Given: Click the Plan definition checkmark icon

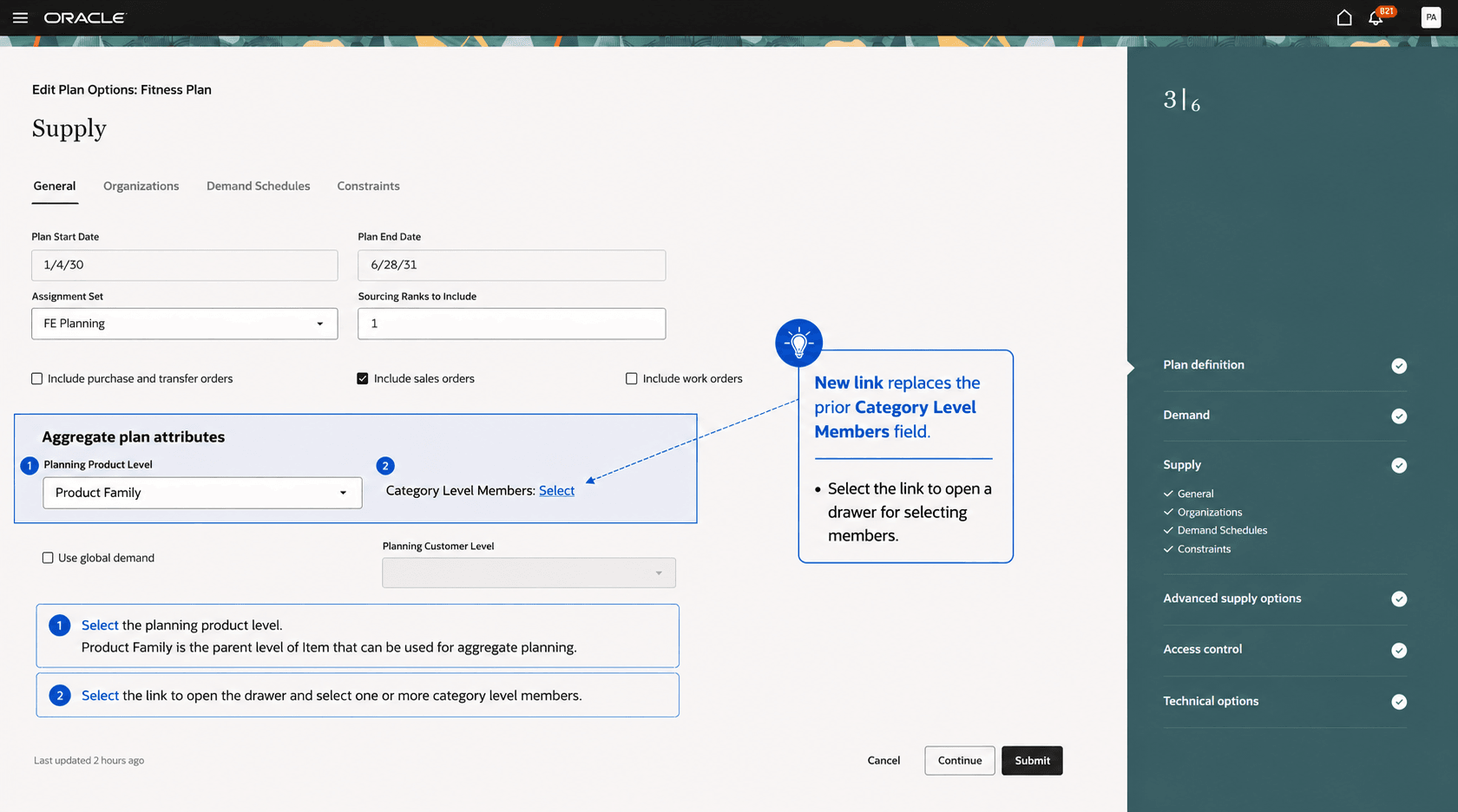Looking at the screenshot, I should (x=1399, y=366).
